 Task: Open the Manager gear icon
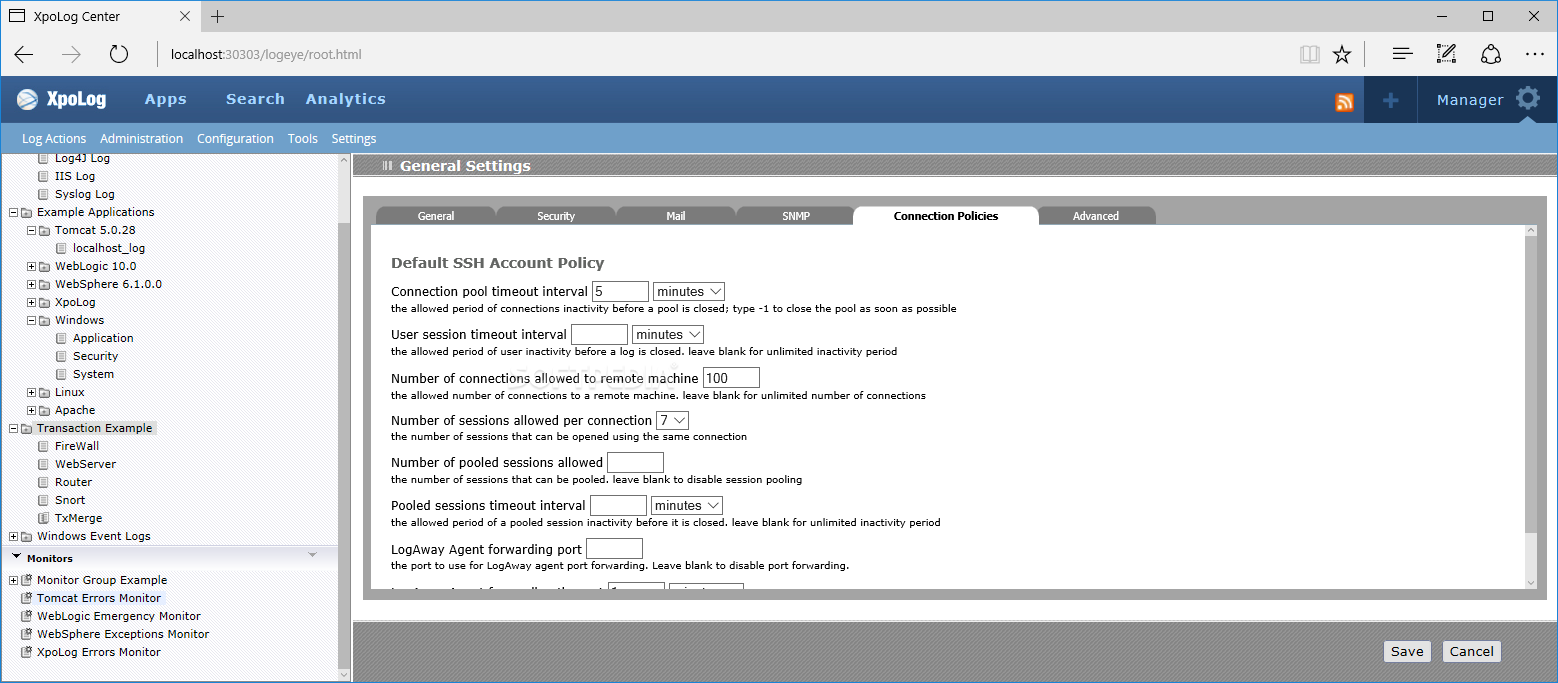(1528, 99)
